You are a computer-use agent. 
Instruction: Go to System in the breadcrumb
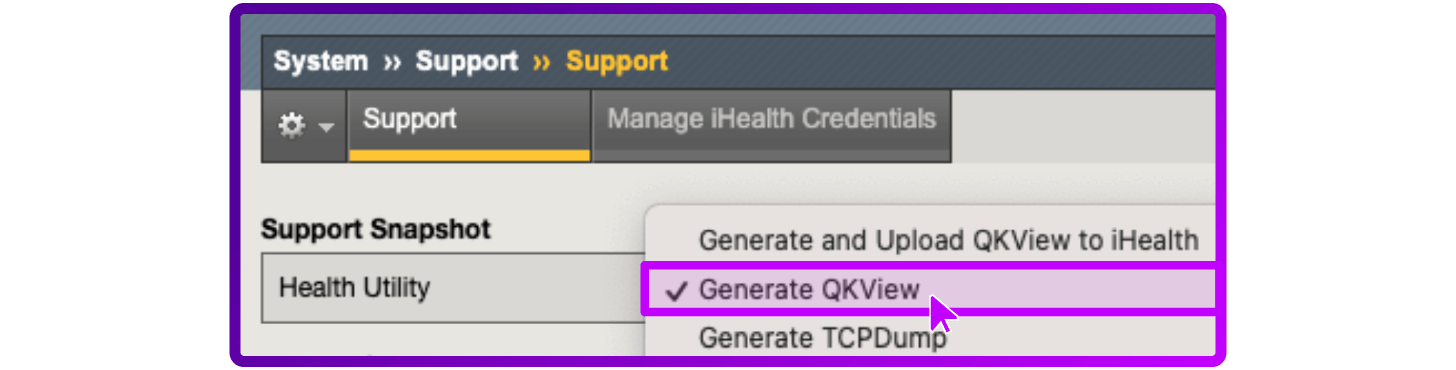[321, 62]
